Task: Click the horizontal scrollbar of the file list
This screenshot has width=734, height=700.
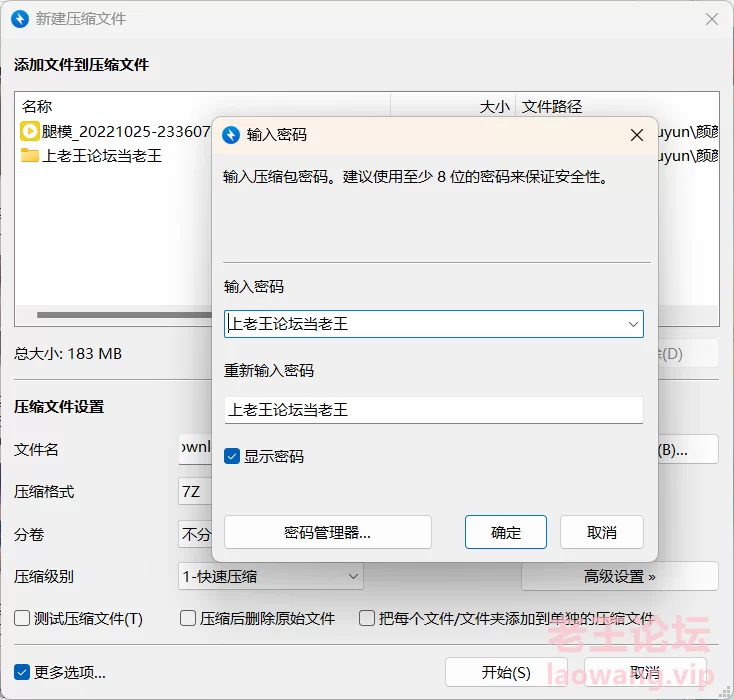Action: tap(124, 315)
